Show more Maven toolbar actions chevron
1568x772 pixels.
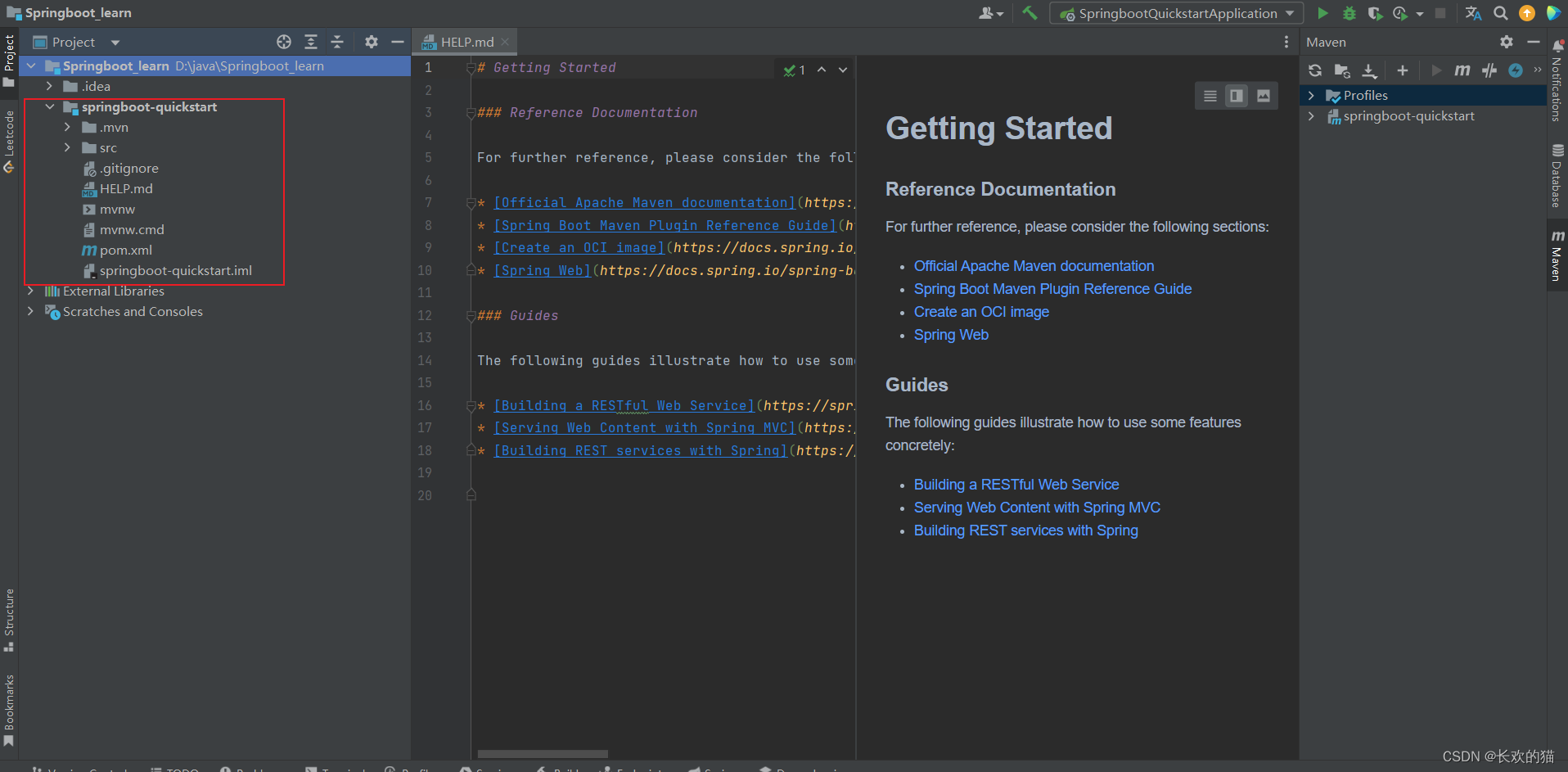click(x=1538, y=70)
